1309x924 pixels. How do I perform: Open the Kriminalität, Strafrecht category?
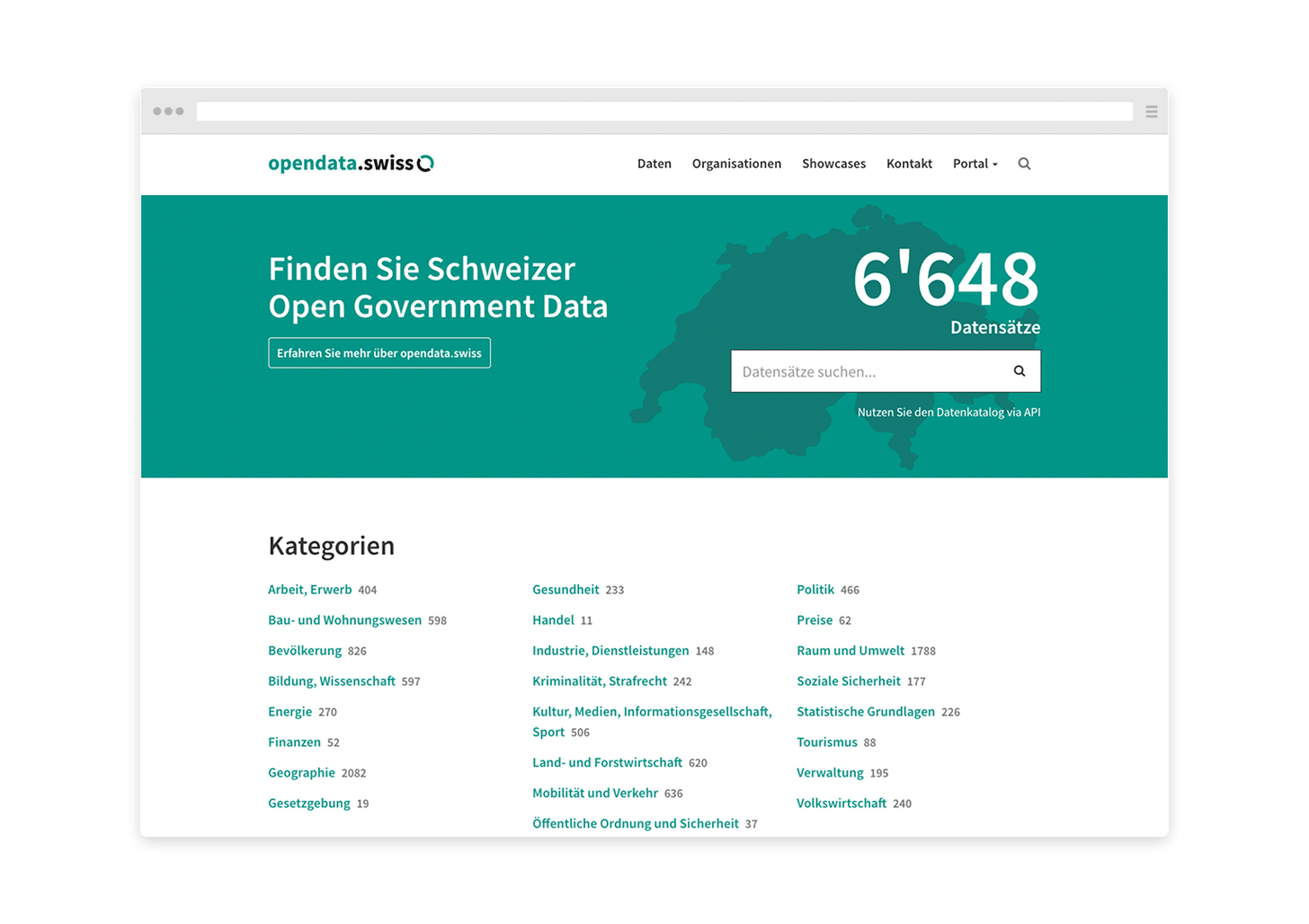(x=600, y=681)
